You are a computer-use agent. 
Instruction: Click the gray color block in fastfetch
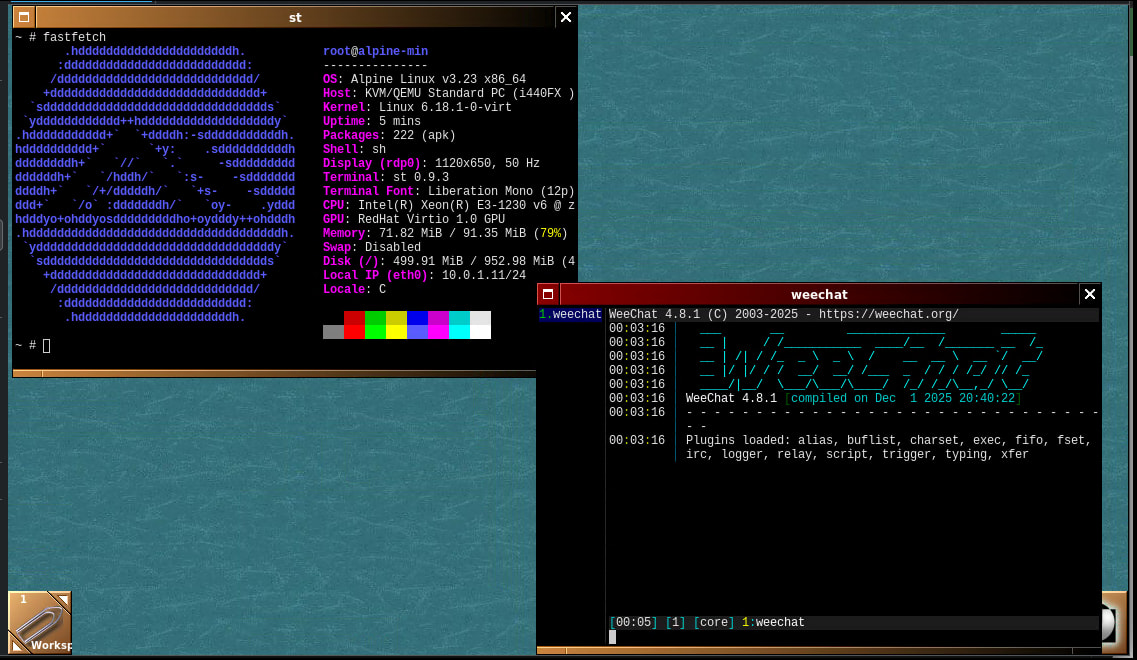point(333,332)
